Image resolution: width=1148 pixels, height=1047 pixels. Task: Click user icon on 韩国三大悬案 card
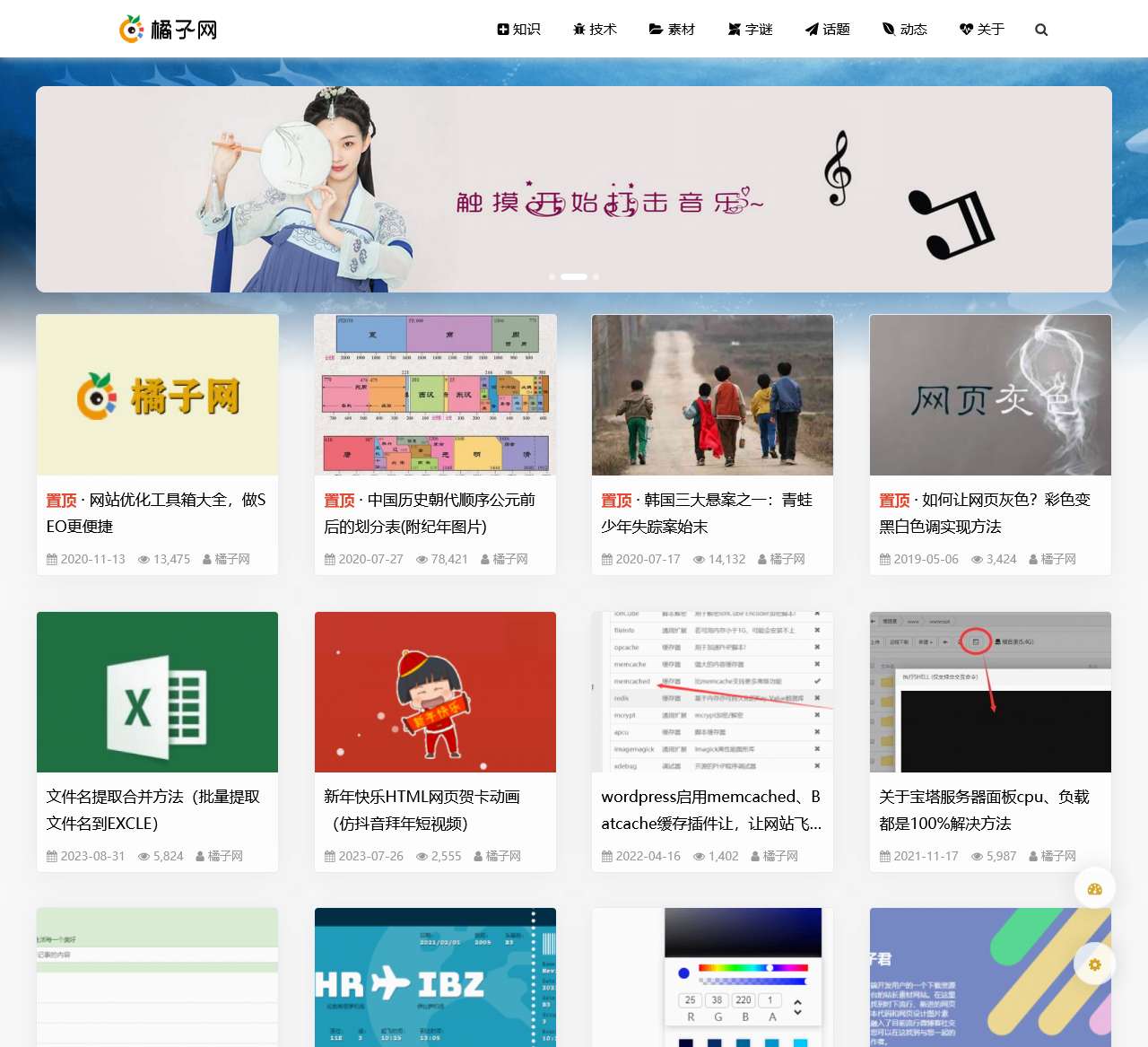pyautogui.click(x=762, y=559)
